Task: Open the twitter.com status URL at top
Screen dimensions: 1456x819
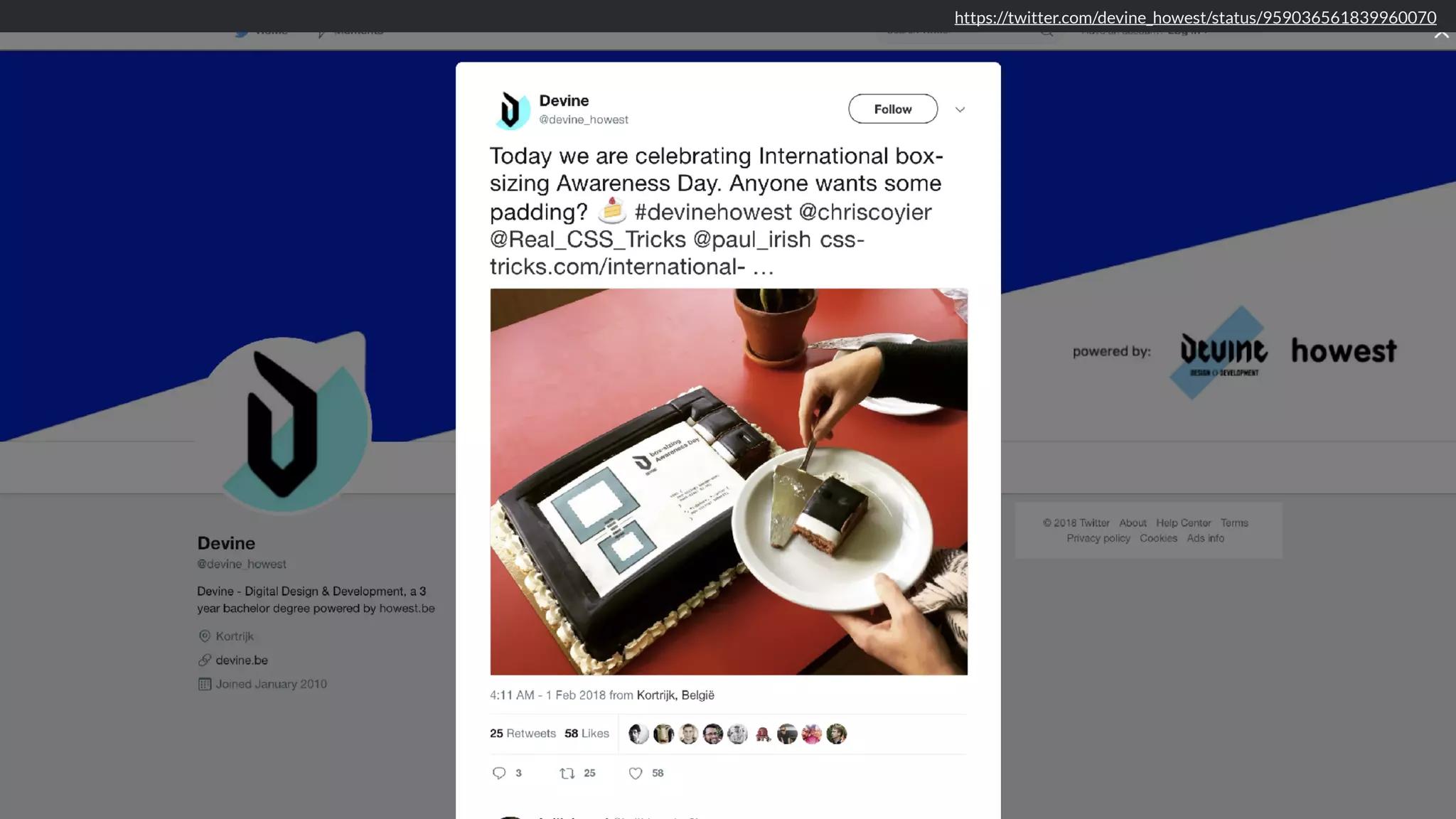Action: (x=1195, y=17)
